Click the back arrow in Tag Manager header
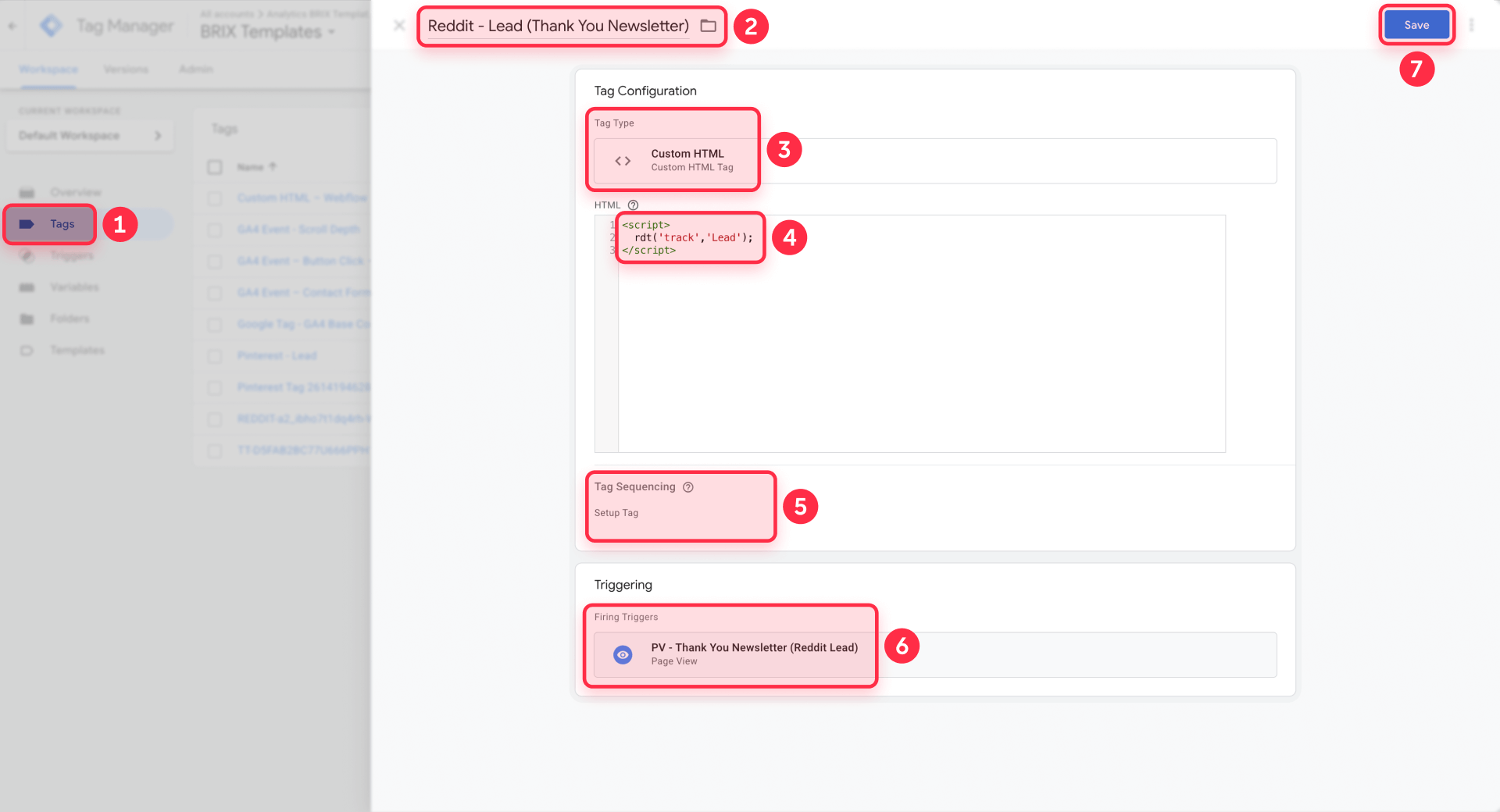The image size is (1500, 812). (x=12, y=26)
